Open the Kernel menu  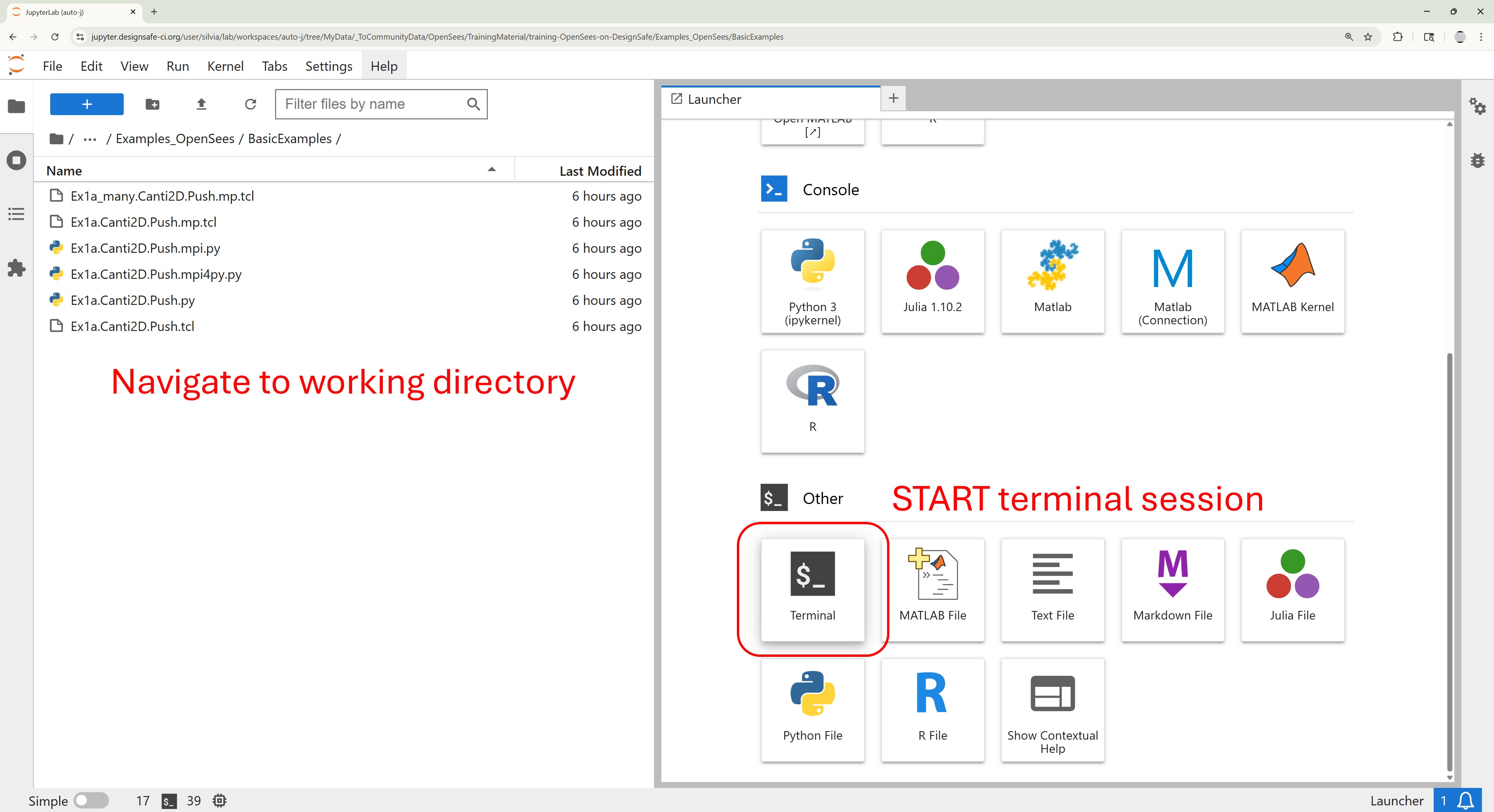click(225, 66)
